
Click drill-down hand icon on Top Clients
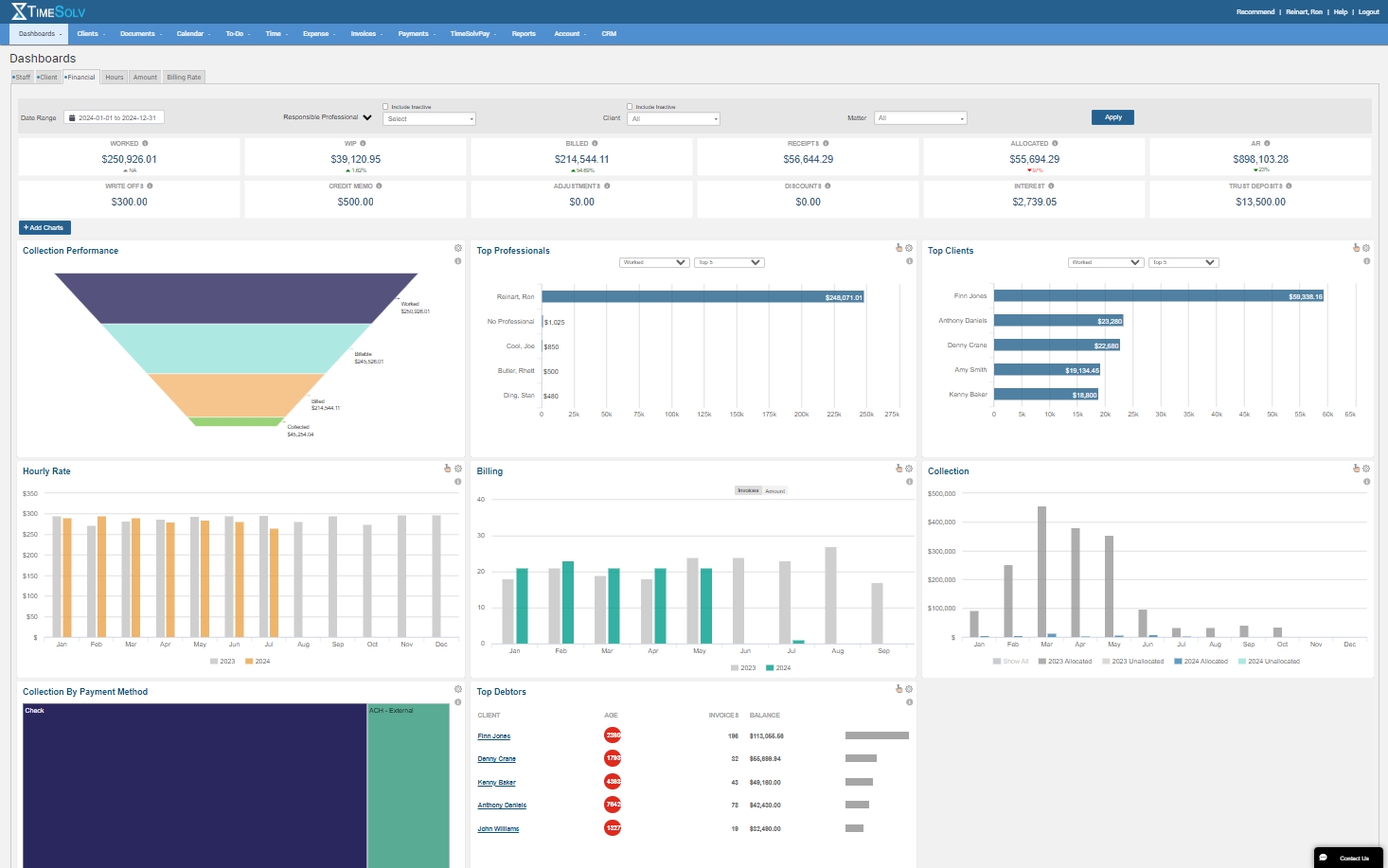tap(1356, 248)
